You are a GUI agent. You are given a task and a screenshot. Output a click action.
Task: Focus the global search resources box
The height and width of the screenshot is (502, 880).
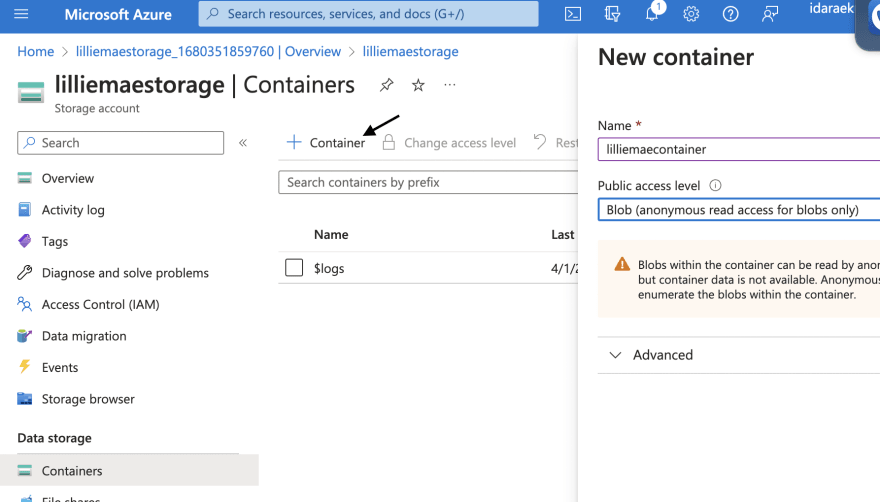pyautogui.click(x=368, y=14)
